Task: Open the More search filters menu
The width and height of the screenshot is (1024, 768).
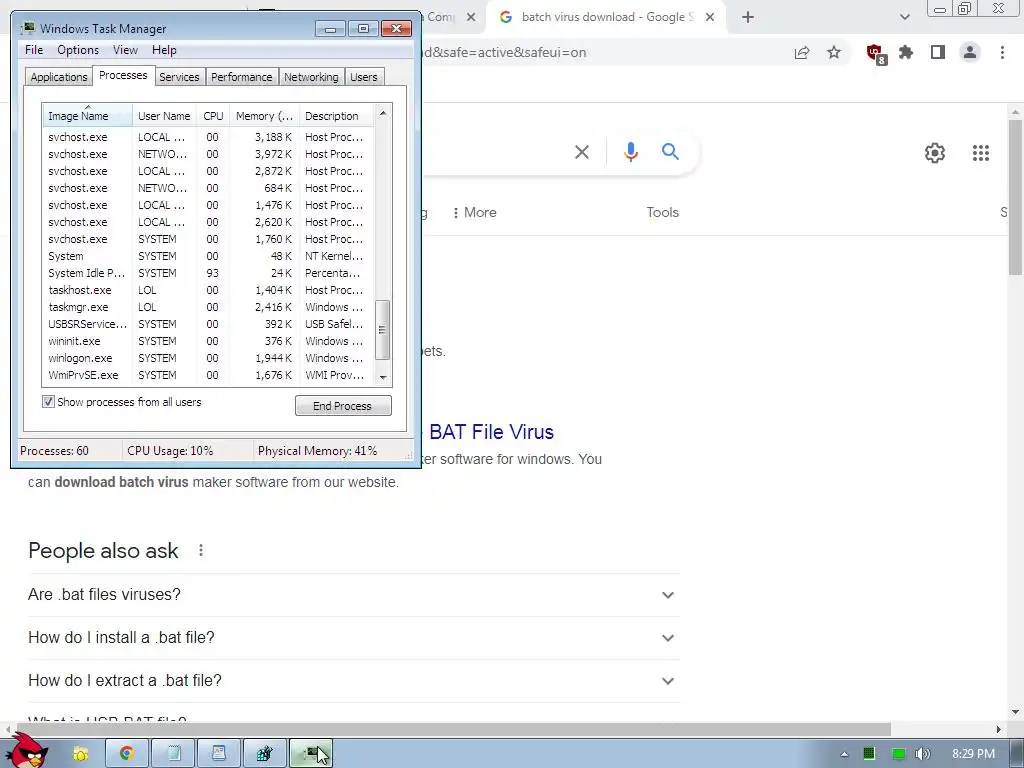Action: (x=475, y=213)
